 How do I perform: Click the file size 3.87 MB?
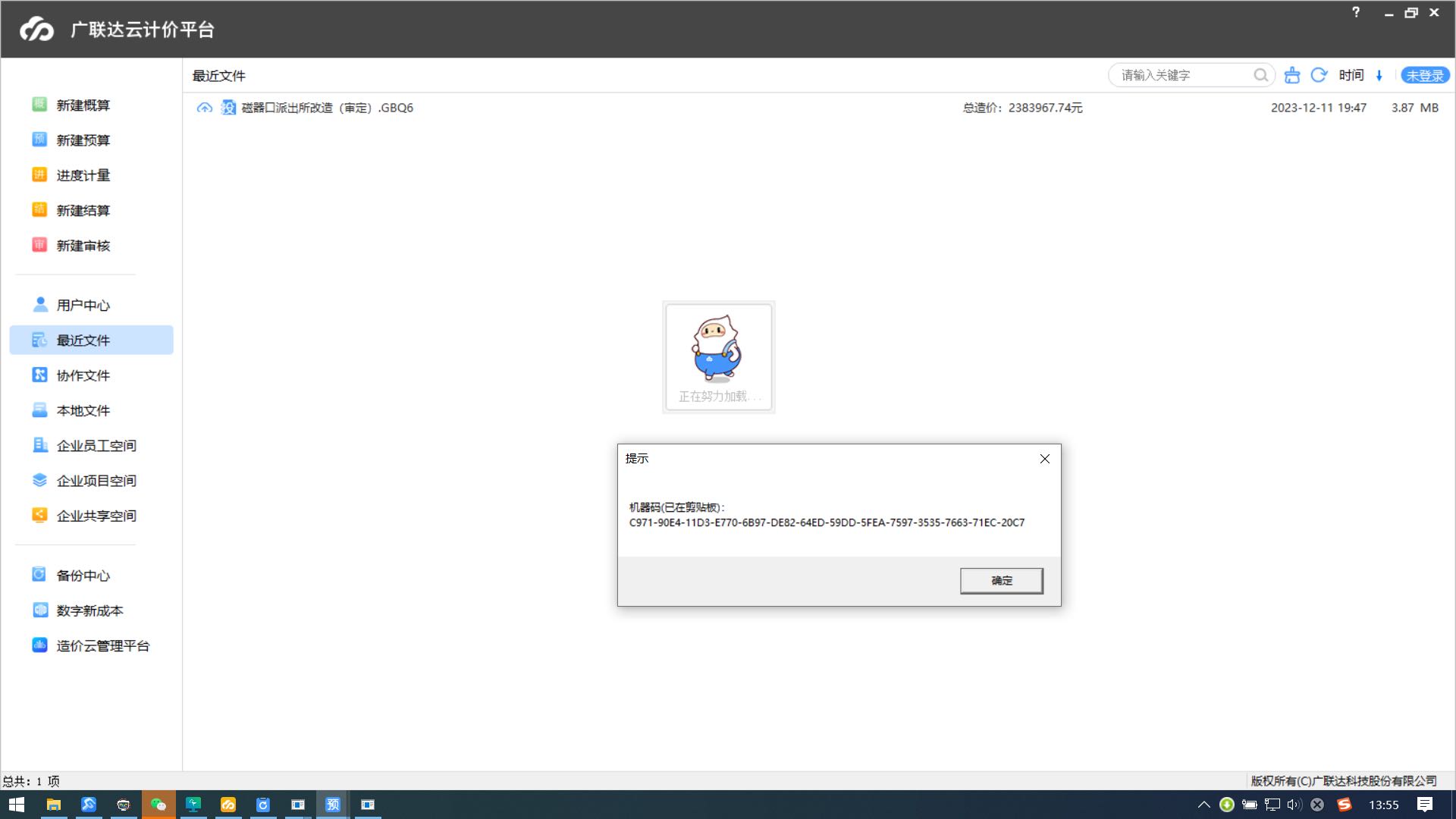[x=1414, y=108]
